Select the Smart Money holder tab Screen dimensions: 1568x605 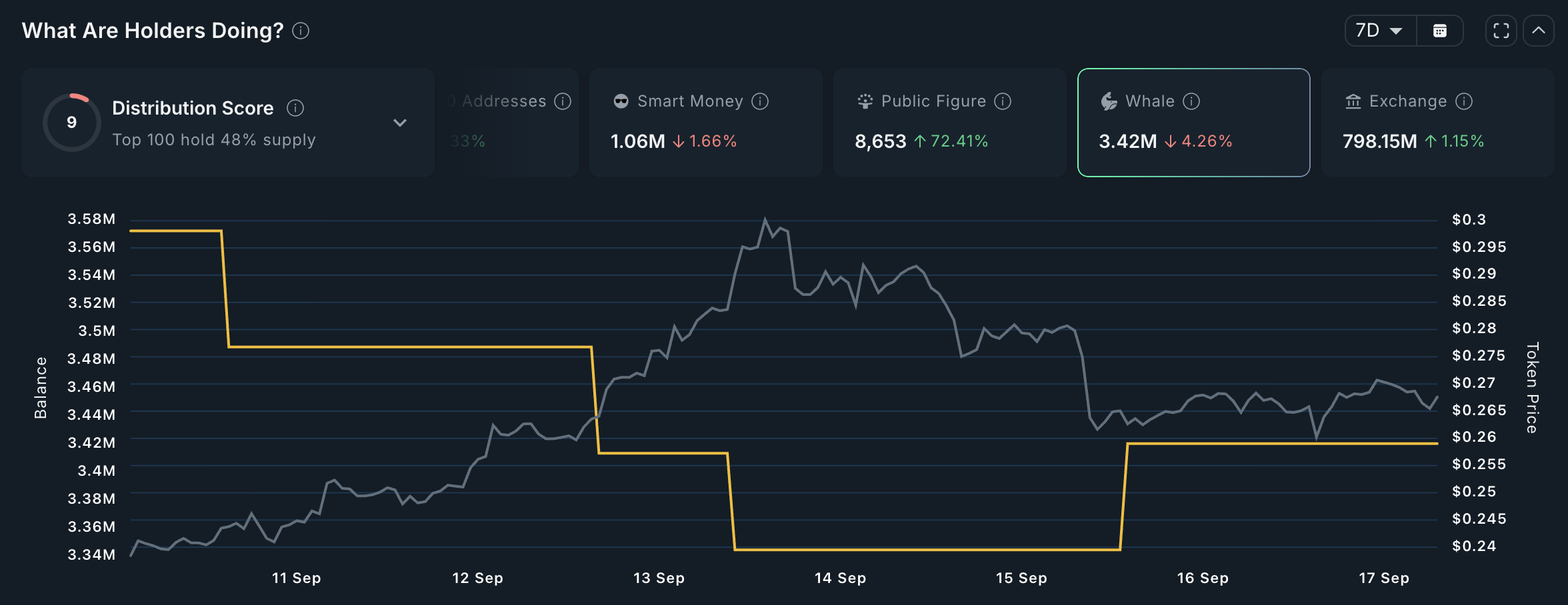coord(705,123)
